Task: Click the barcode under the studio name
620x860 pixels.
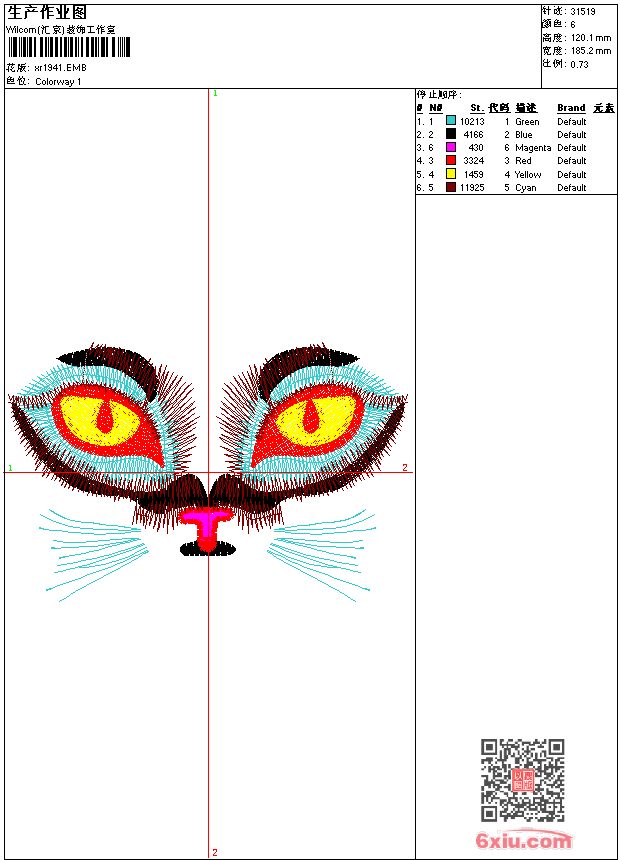Action: click(69, 47)
